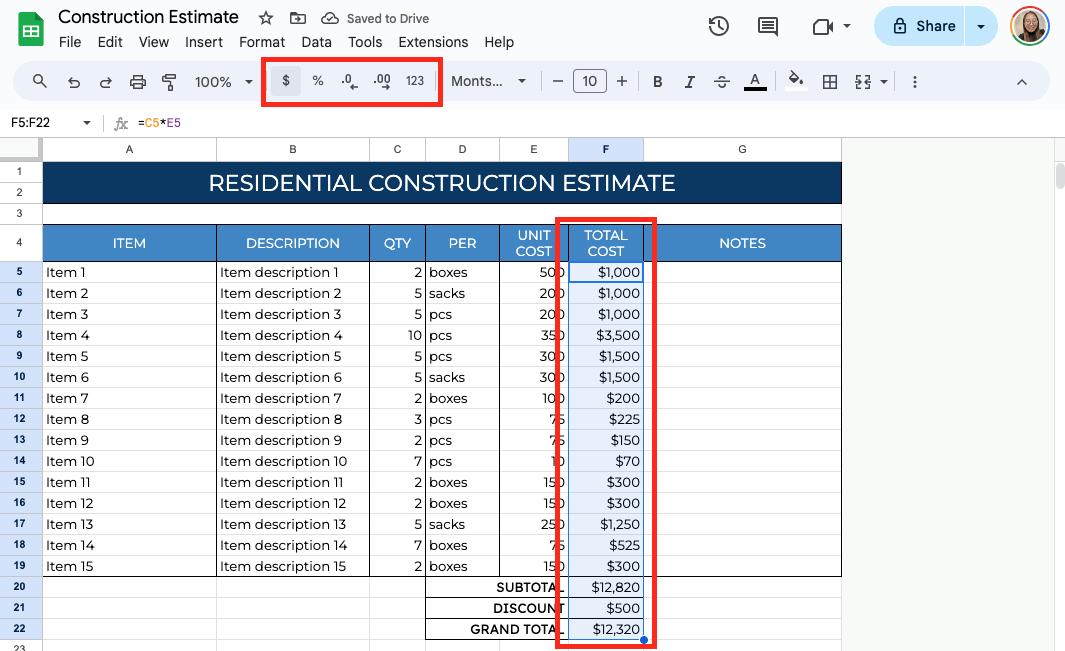Open the 100% zoom dropdown
This screenshot has height=651, width=1065.
click(224, 82)
